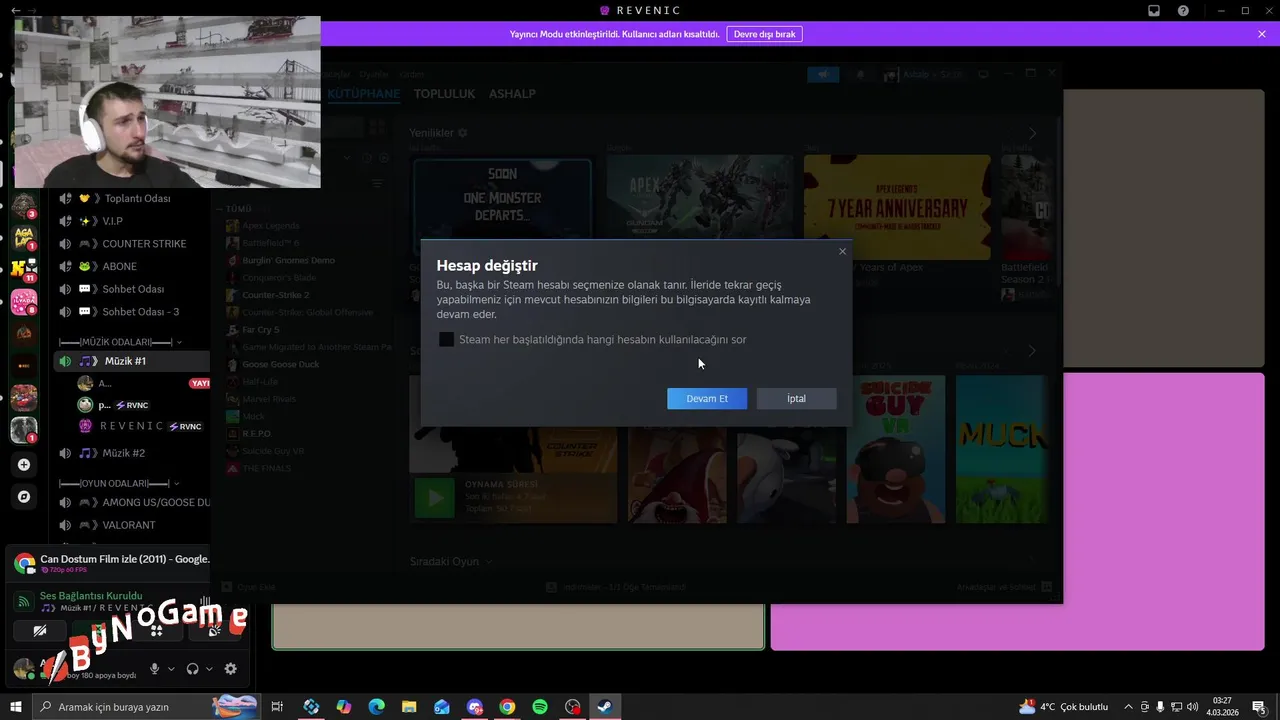Join the V.I.P voice channel
This screenshot has width=1280, height=720.
click(134, 221)
